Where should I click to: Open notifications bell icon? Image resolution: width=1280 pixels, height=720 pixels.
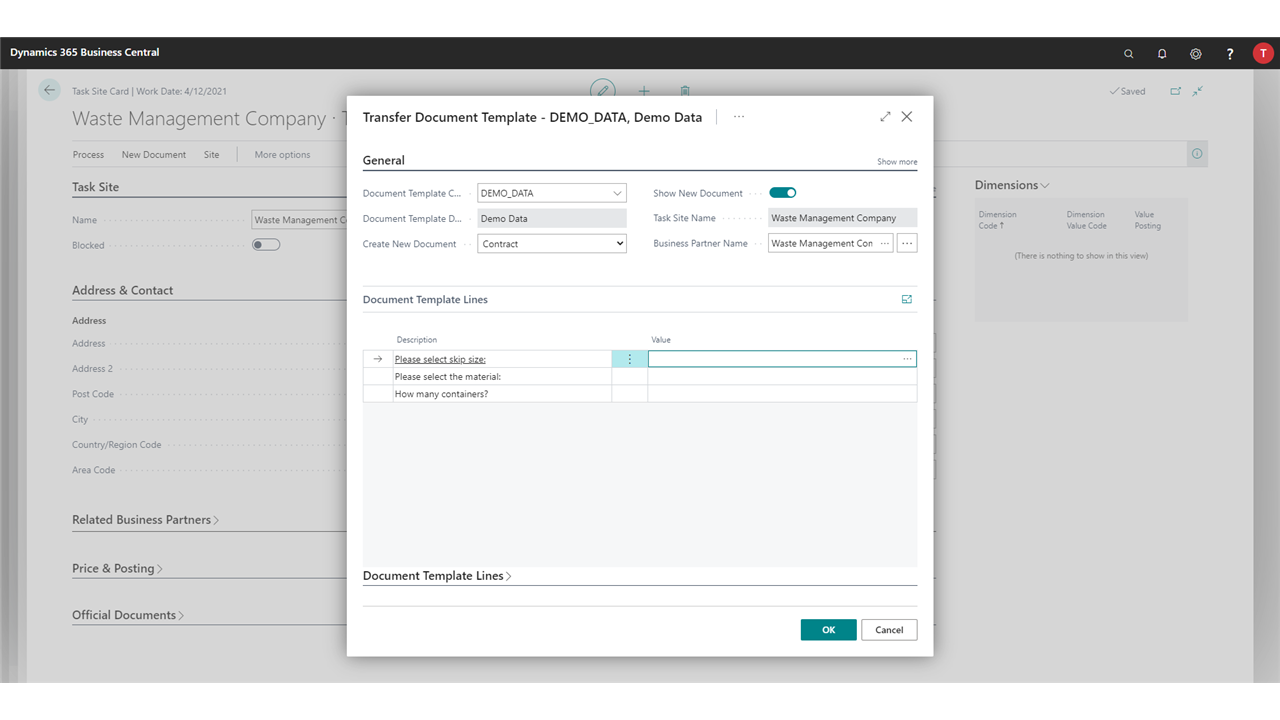click(x=1162, y=54)
